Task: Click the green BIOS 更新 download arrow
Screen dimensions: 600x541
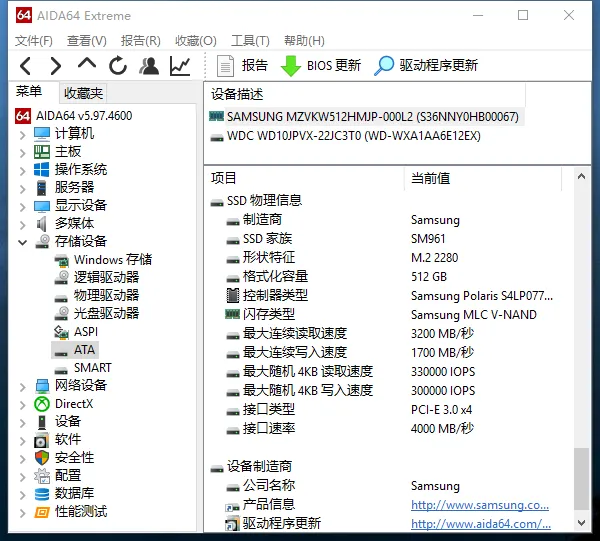Action: point(291,66)
